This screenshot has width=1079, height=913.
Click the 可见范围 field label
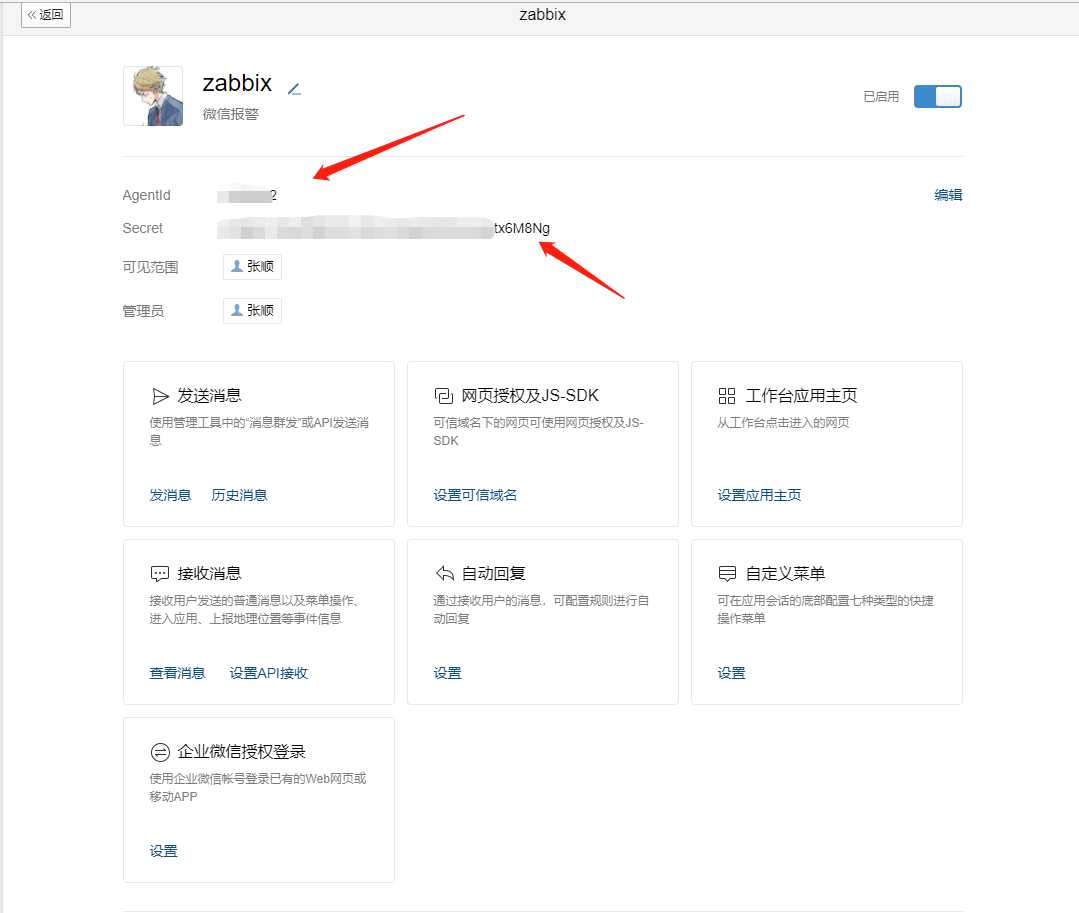[150, 267]
